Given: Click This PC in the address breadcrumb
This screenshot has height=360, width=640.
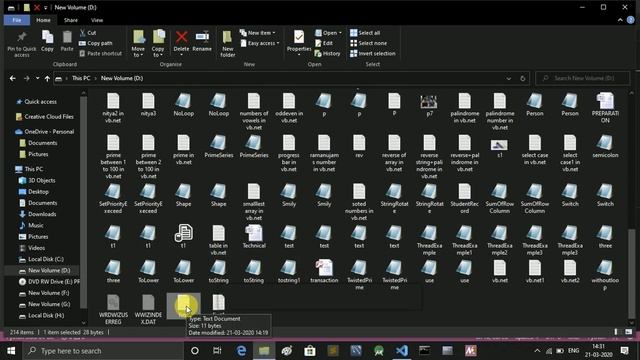Looking at the screenshot, I should pyautogui.click(x=81, y=78).
